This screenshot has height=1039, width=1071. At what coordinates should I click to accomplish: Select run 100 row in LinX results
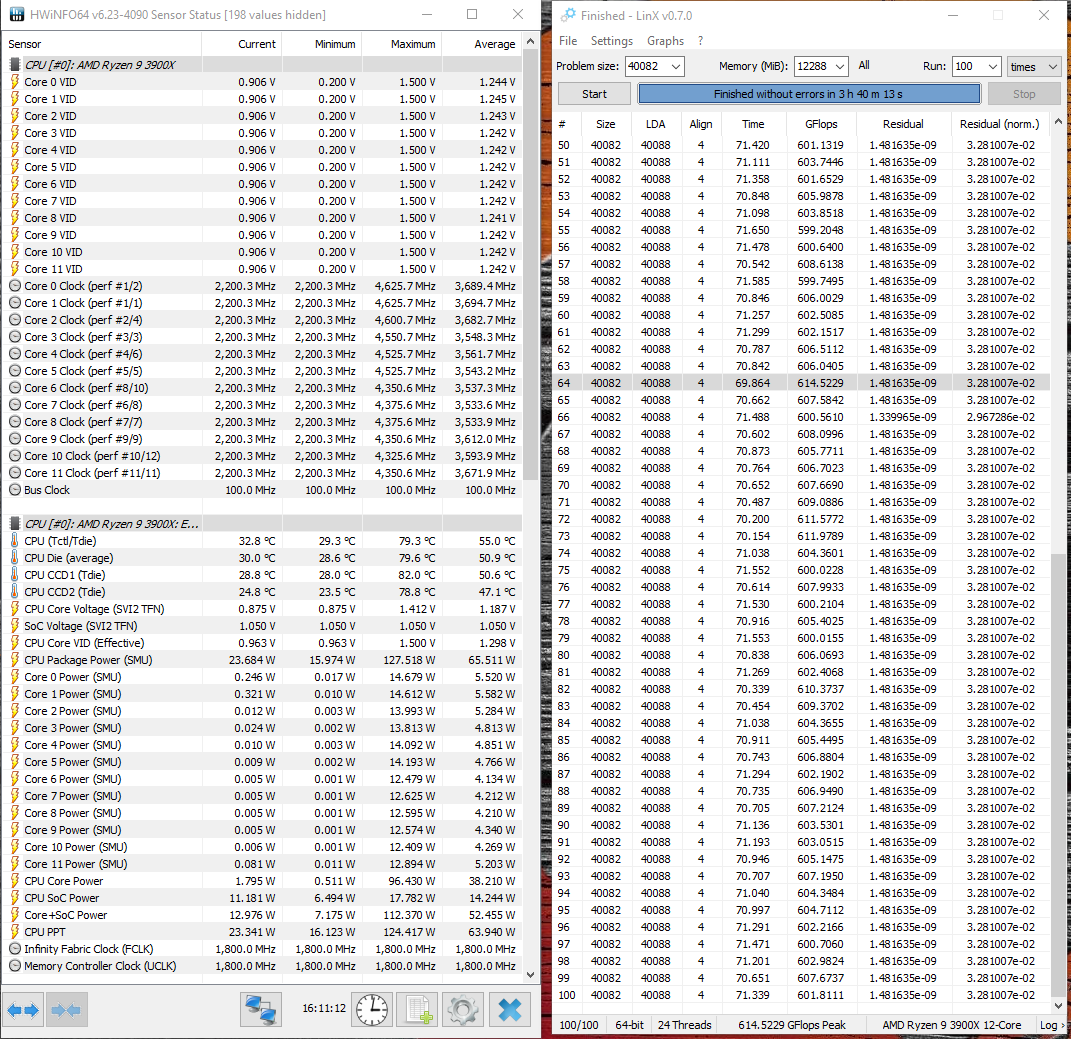(x=802, y=995)
